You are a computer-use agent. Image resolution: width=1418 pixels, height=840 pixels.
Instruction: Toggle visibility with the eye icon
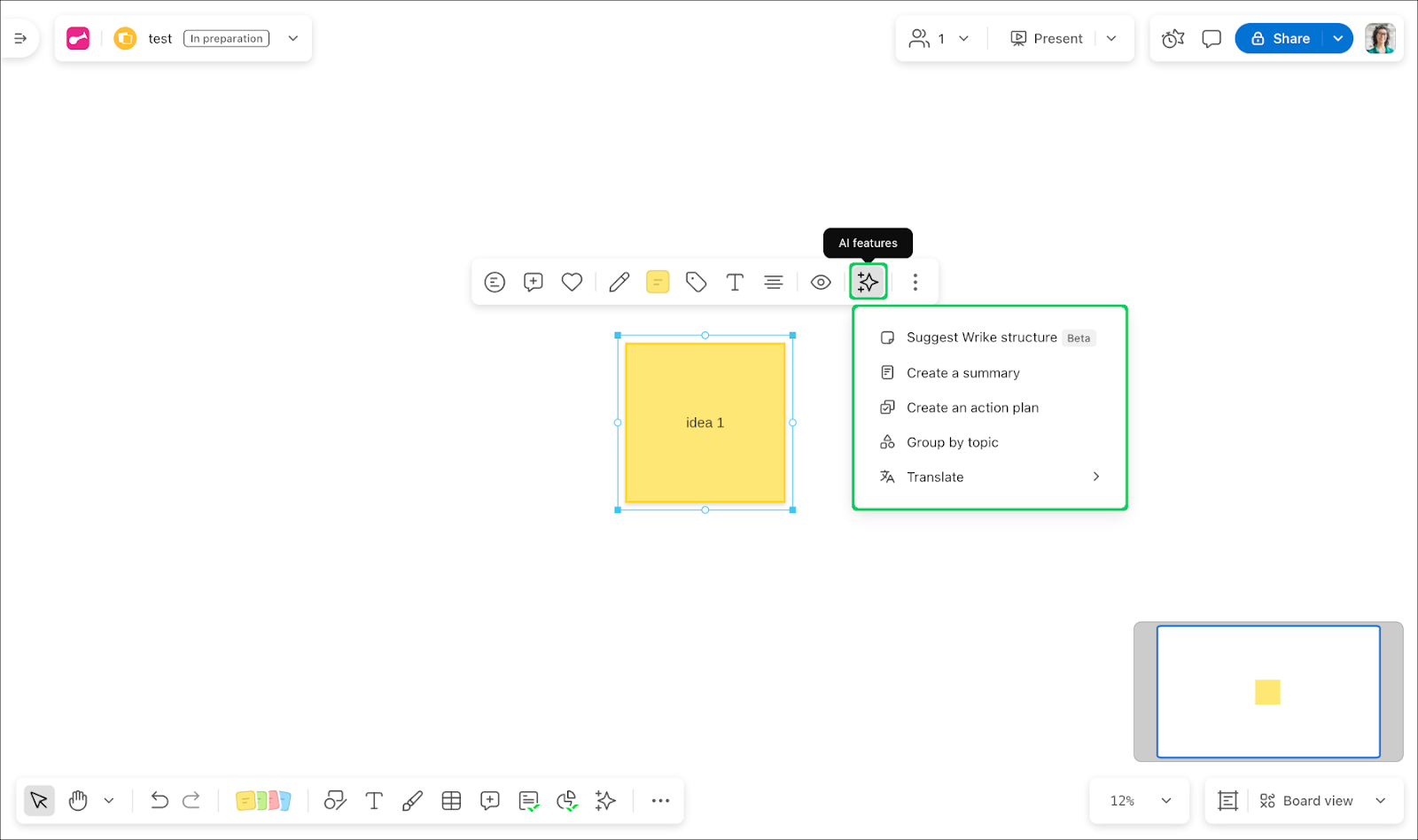coord(821,282)
